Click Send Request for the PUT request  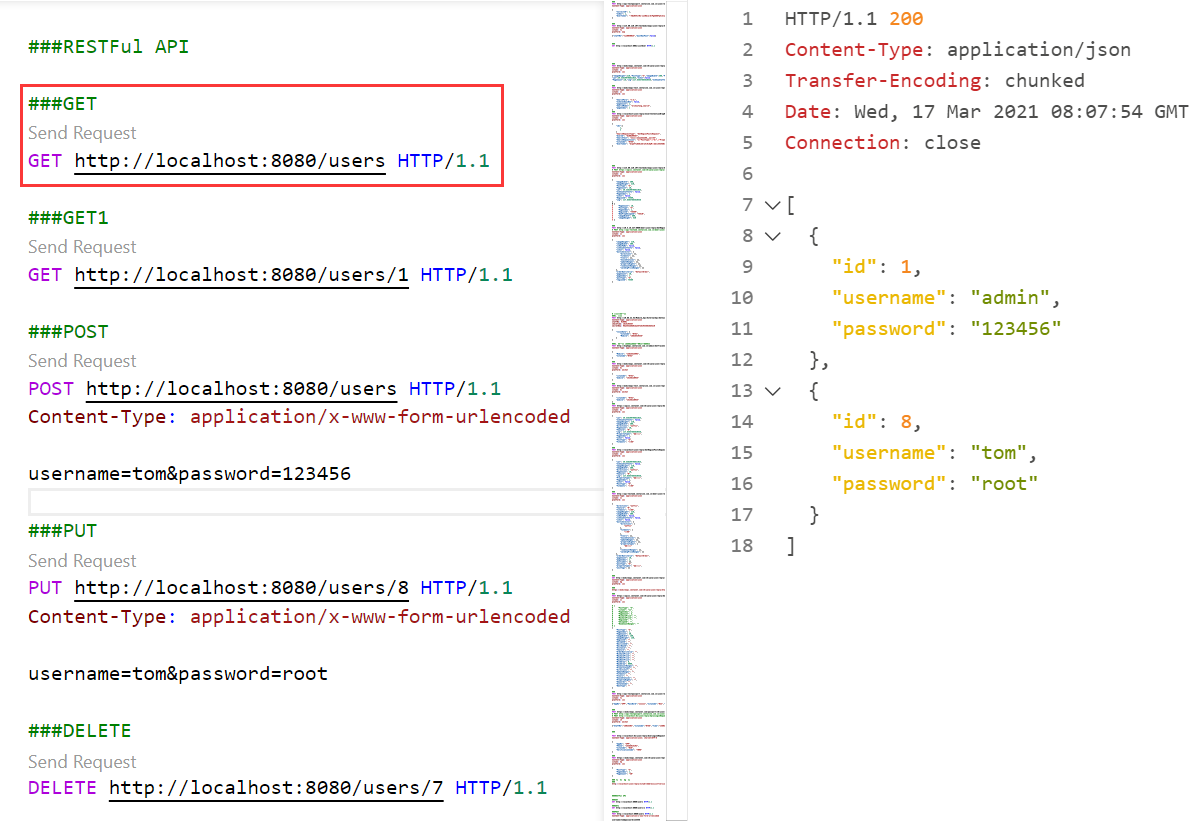[x=82, y=561]
